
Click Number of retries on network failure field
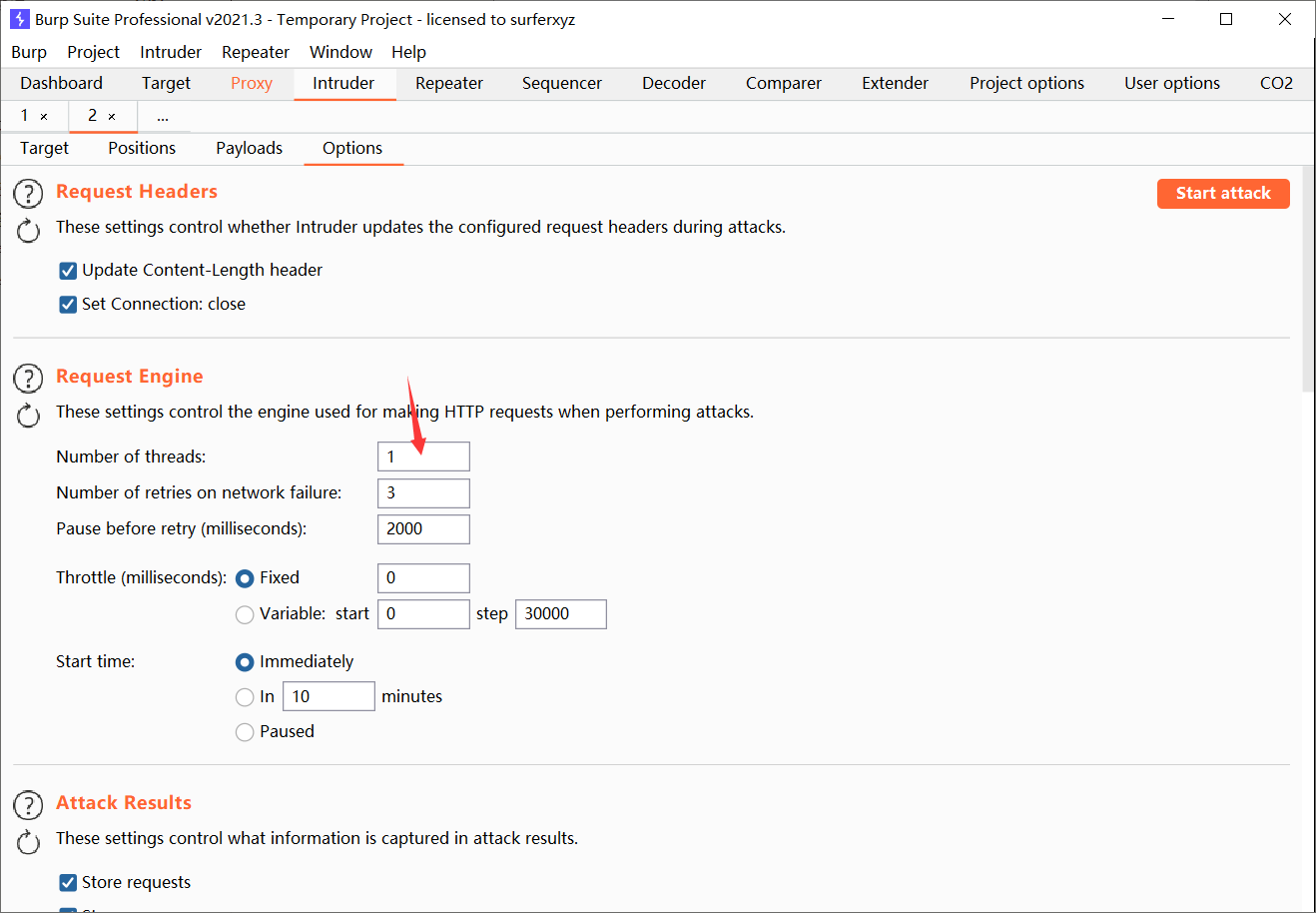(423, 493)
